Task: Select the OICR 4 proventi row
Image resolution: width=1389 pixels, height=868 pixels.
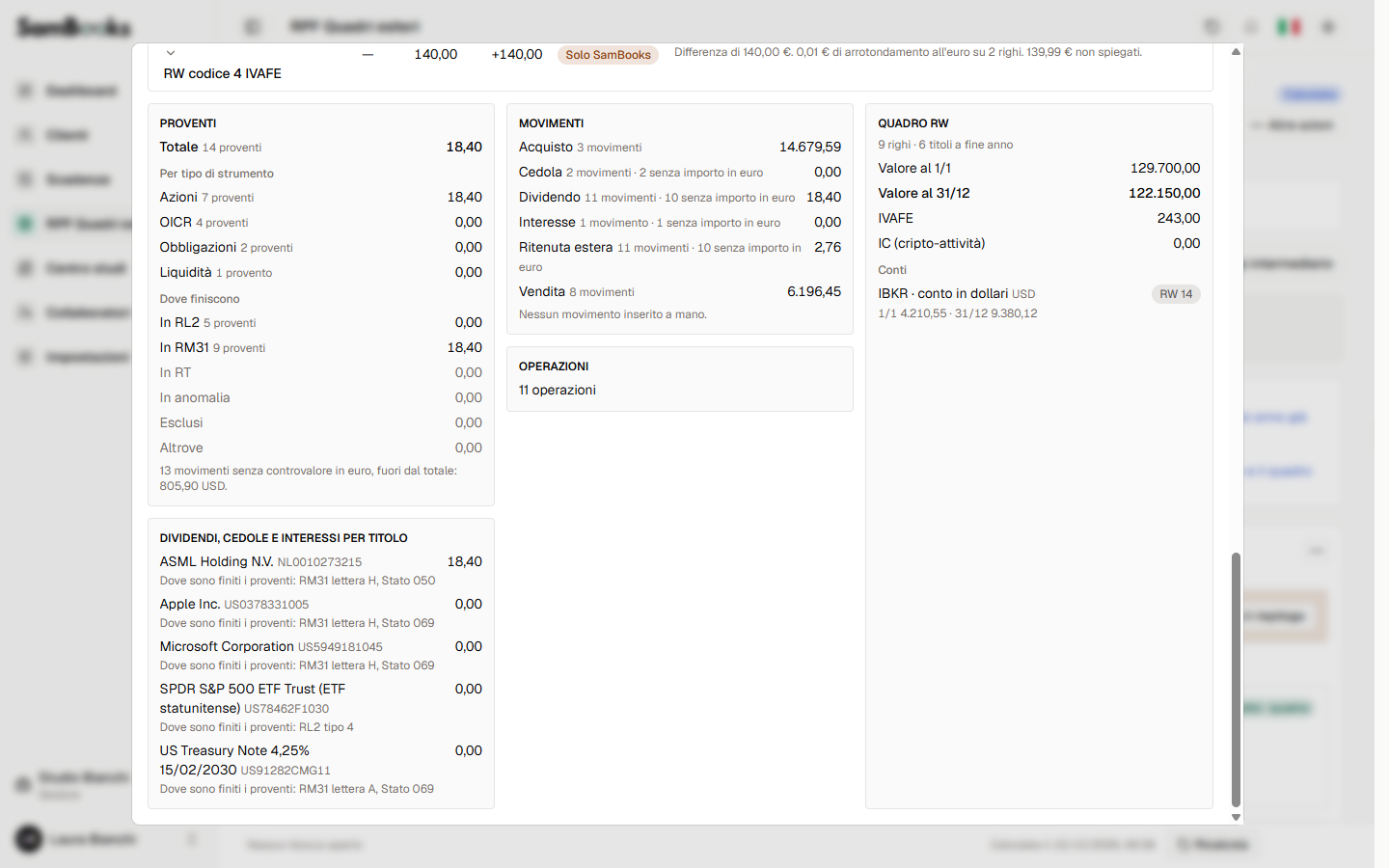Action: pyautogui.click(x=321, y=223)
